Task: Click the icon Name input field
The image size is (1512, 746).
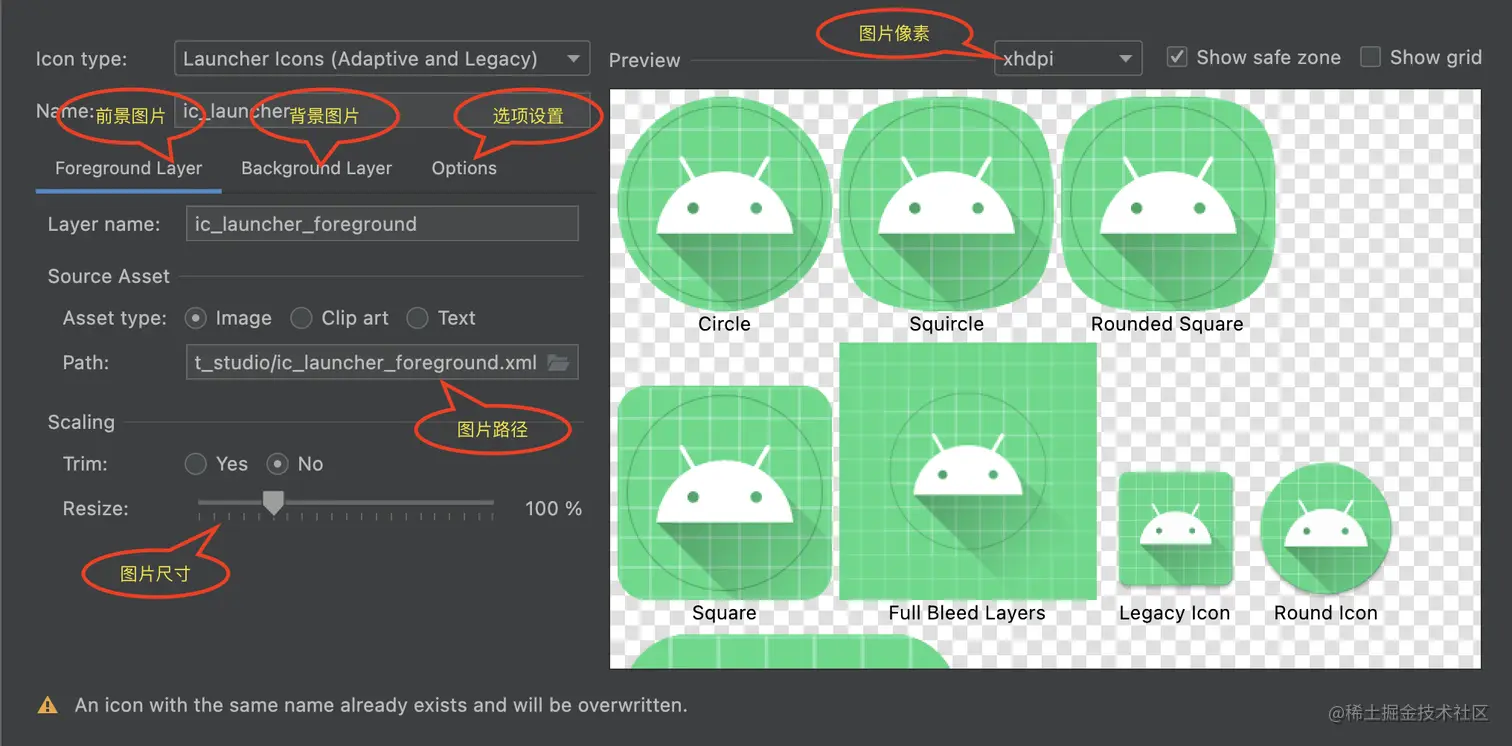Action: pyautogui.click(x=382, y=111)
